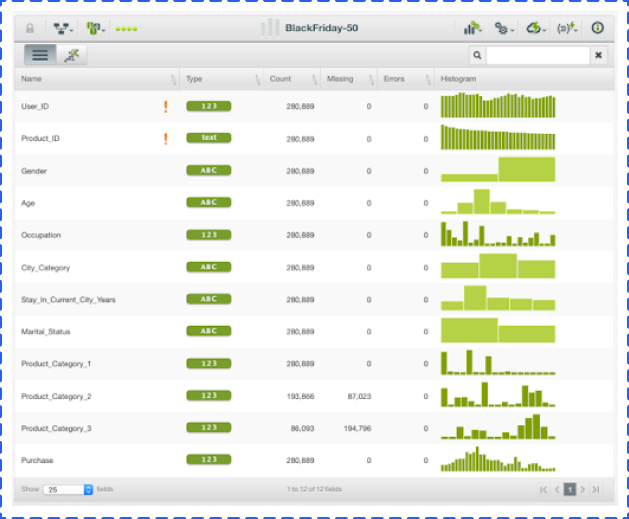Open the cloud 1-click actions menu
Image resolution: width=629 pixels, height=519 pixels.
pos(536,28)
